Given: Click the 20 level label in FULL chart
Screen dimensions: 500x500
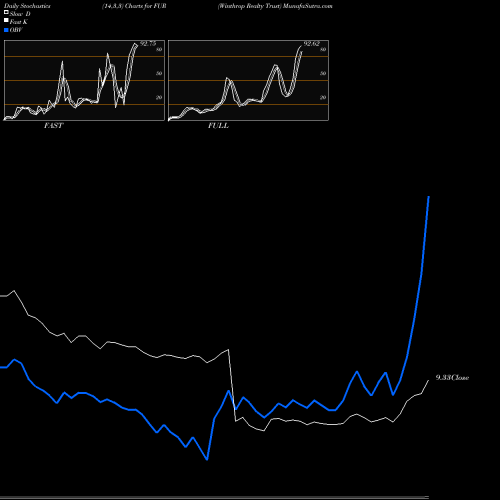Looking at the screenshot, I should click(x=323, y=97).
